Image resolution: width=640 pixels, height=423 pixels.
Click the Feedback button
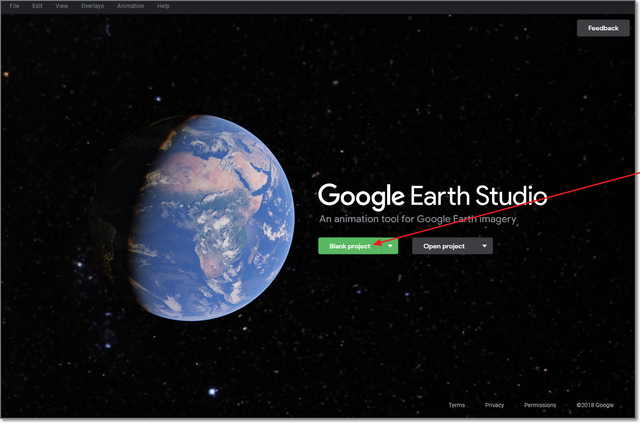click(x=603, y=28)
